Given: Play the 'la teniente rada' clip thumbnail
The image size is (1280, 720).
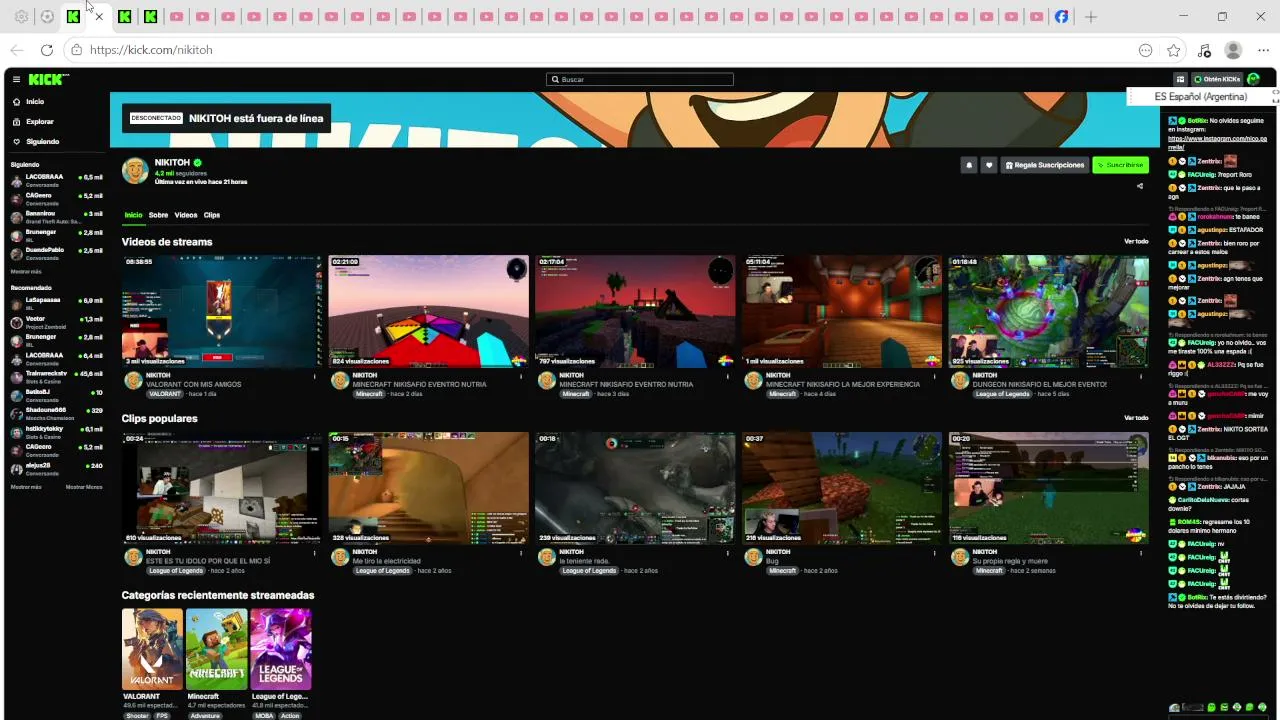Looking at the screenshot, I should click(635, 488).
